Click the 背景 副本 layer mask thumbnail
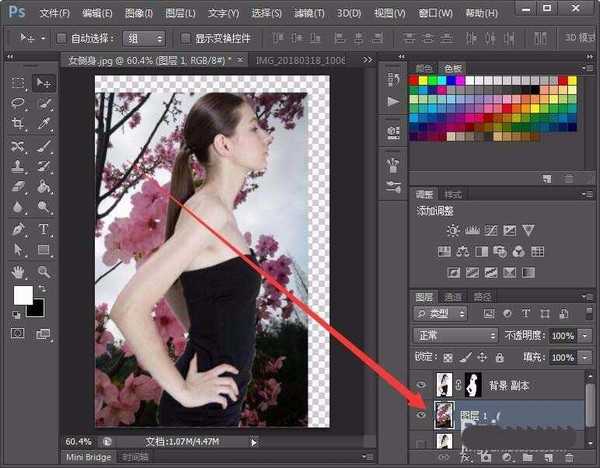 [x=472, y=385]
